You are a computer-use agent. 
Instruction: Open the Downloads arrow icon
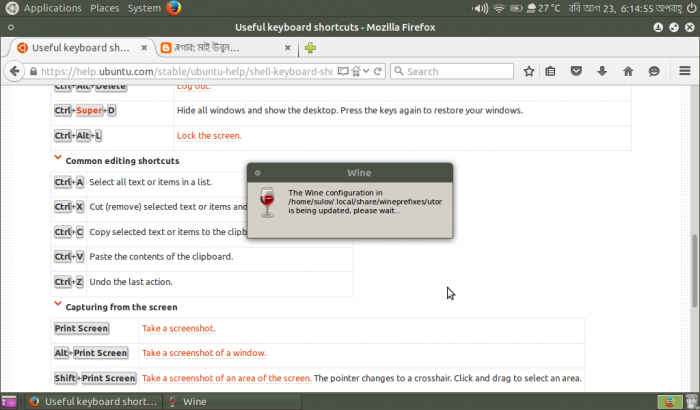tap(602, 71)
